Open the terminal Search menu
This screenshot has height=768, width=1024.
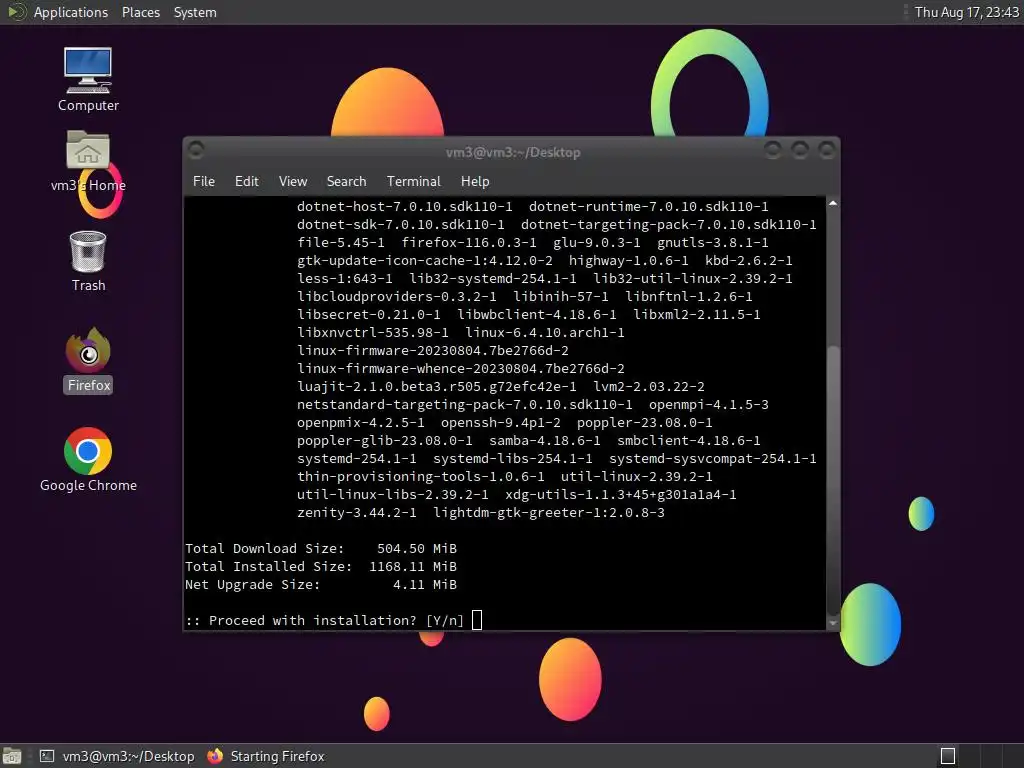point(346,182)
